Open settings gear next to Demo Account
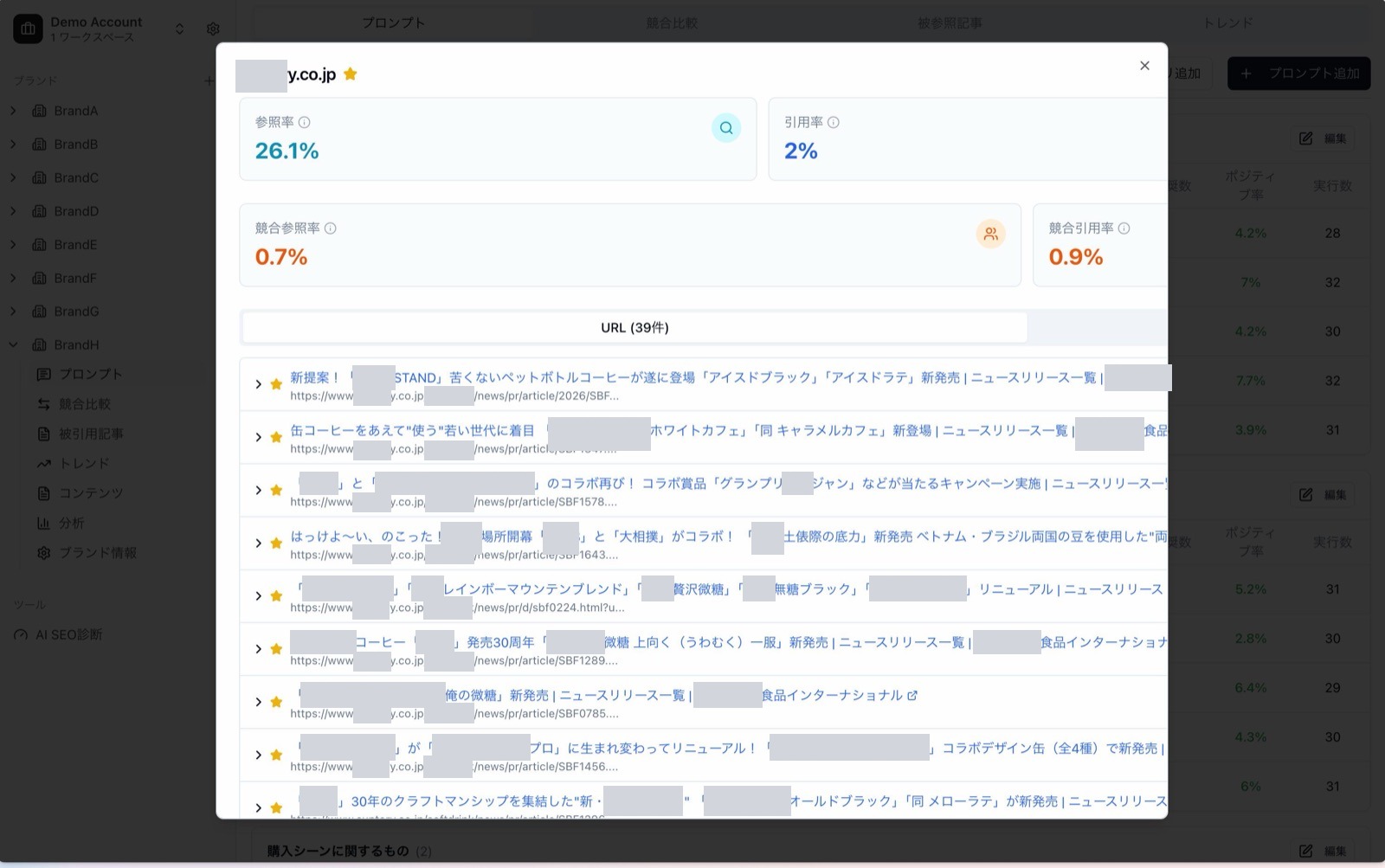This screenshot has width=1385, height=868. pos(213,29)
